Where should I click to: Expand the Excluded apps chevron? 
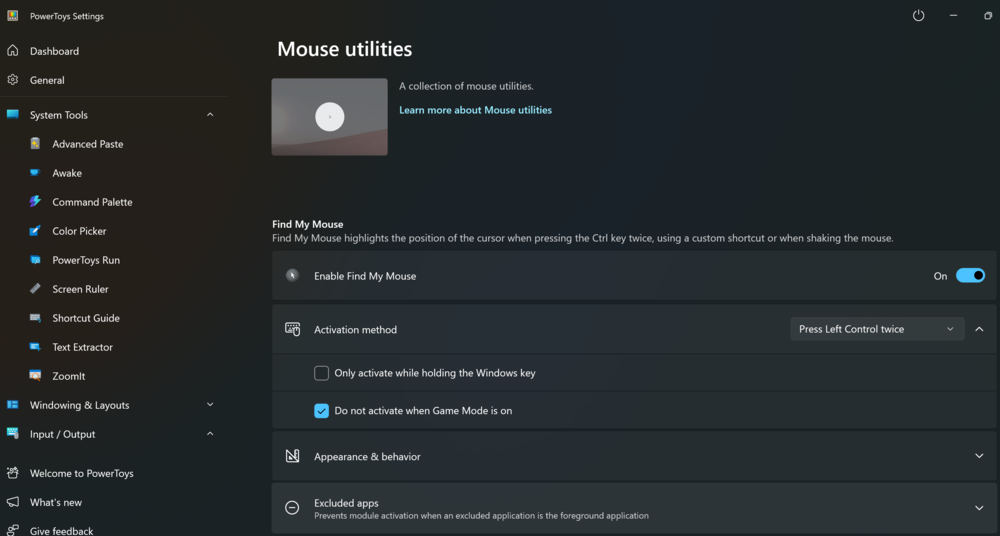point(979,508)
